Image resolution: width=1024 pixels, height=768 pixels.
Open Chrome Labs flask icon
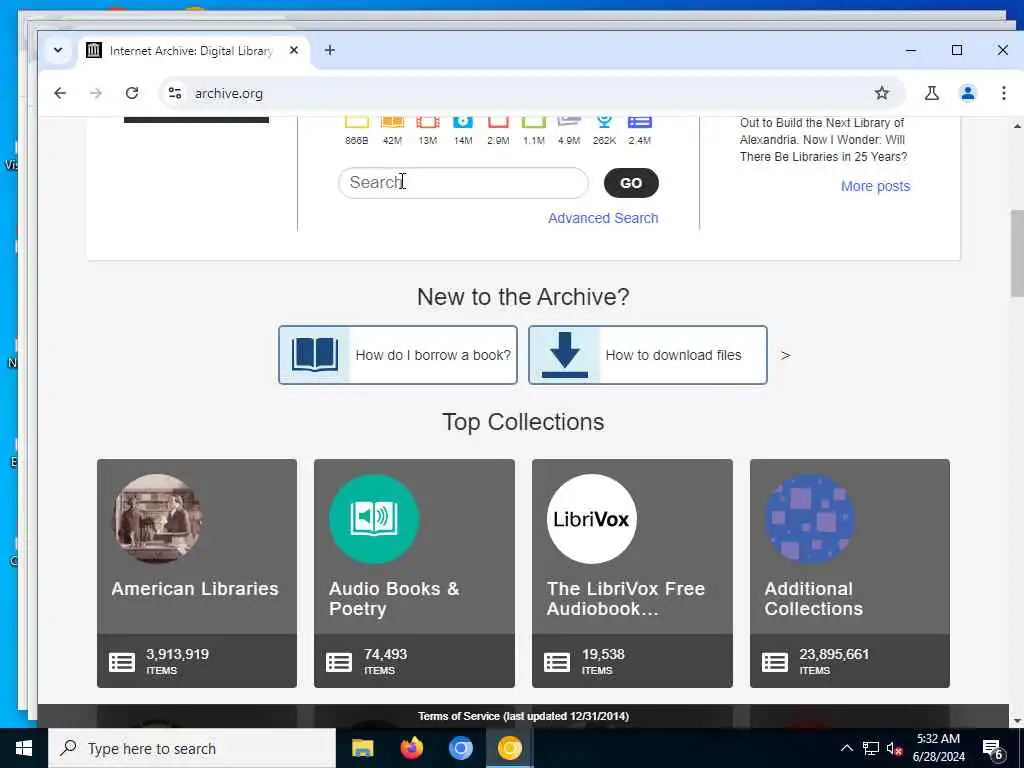pyautogui.click(x=932, y=93)
